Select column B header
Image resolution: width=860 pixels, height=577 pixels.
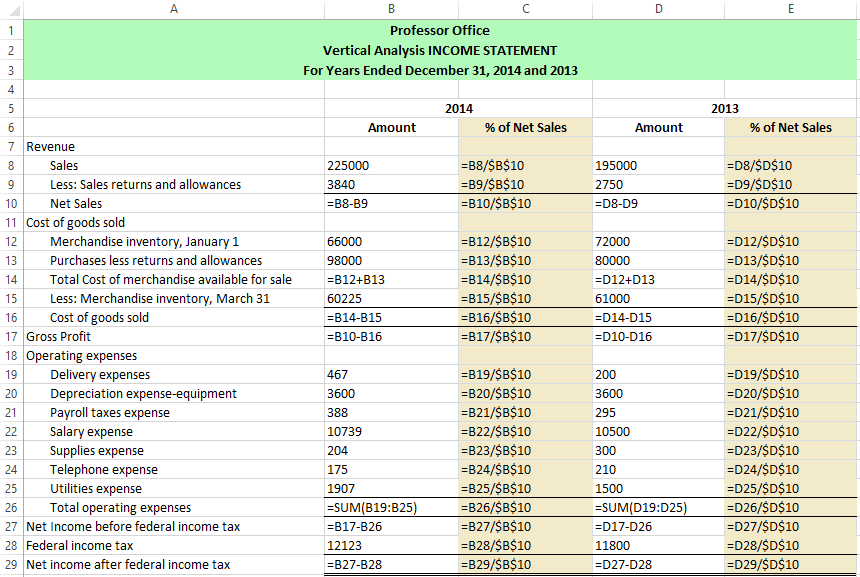pyautogui.click(x=391, y=9)
